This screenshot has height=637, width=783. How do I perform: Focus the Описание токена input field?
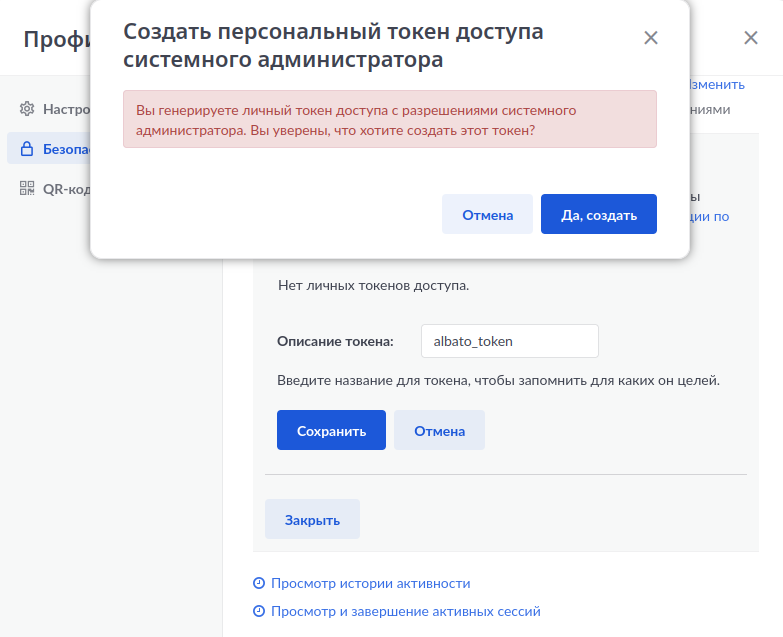point(509,341)
